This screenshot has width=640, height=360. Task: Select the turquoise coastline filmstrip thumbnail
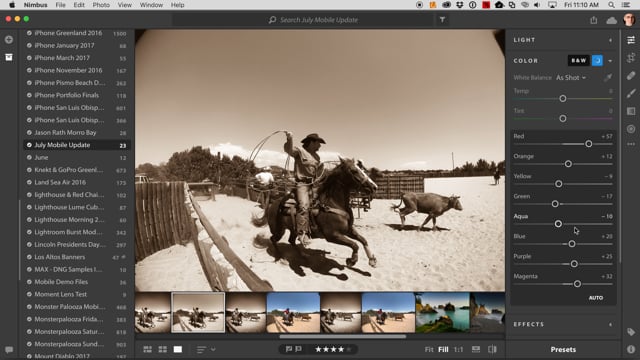(442, 313)
